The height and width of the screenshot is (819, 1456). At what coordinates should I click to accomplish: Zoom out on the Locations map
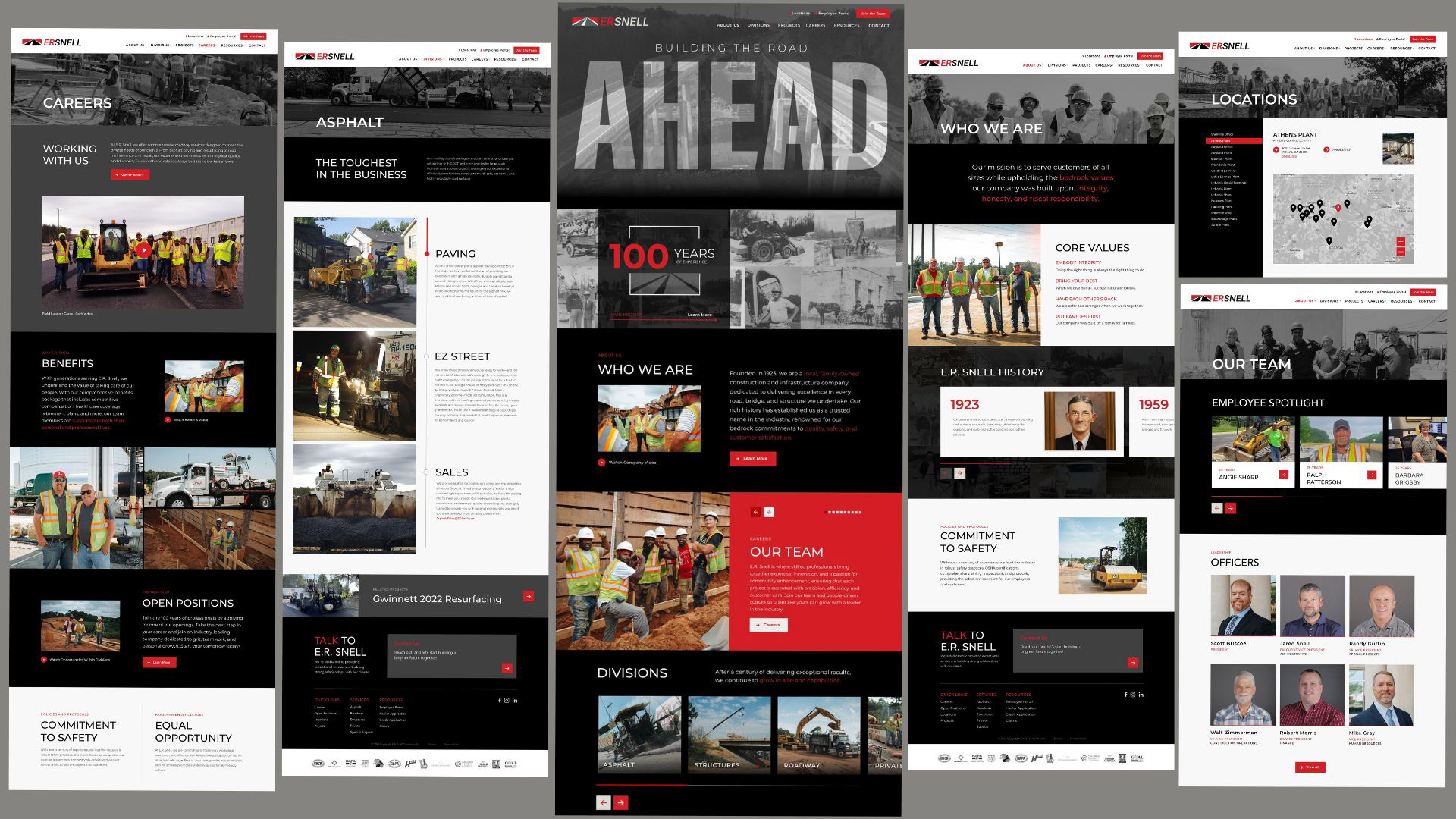point(1401,251)
